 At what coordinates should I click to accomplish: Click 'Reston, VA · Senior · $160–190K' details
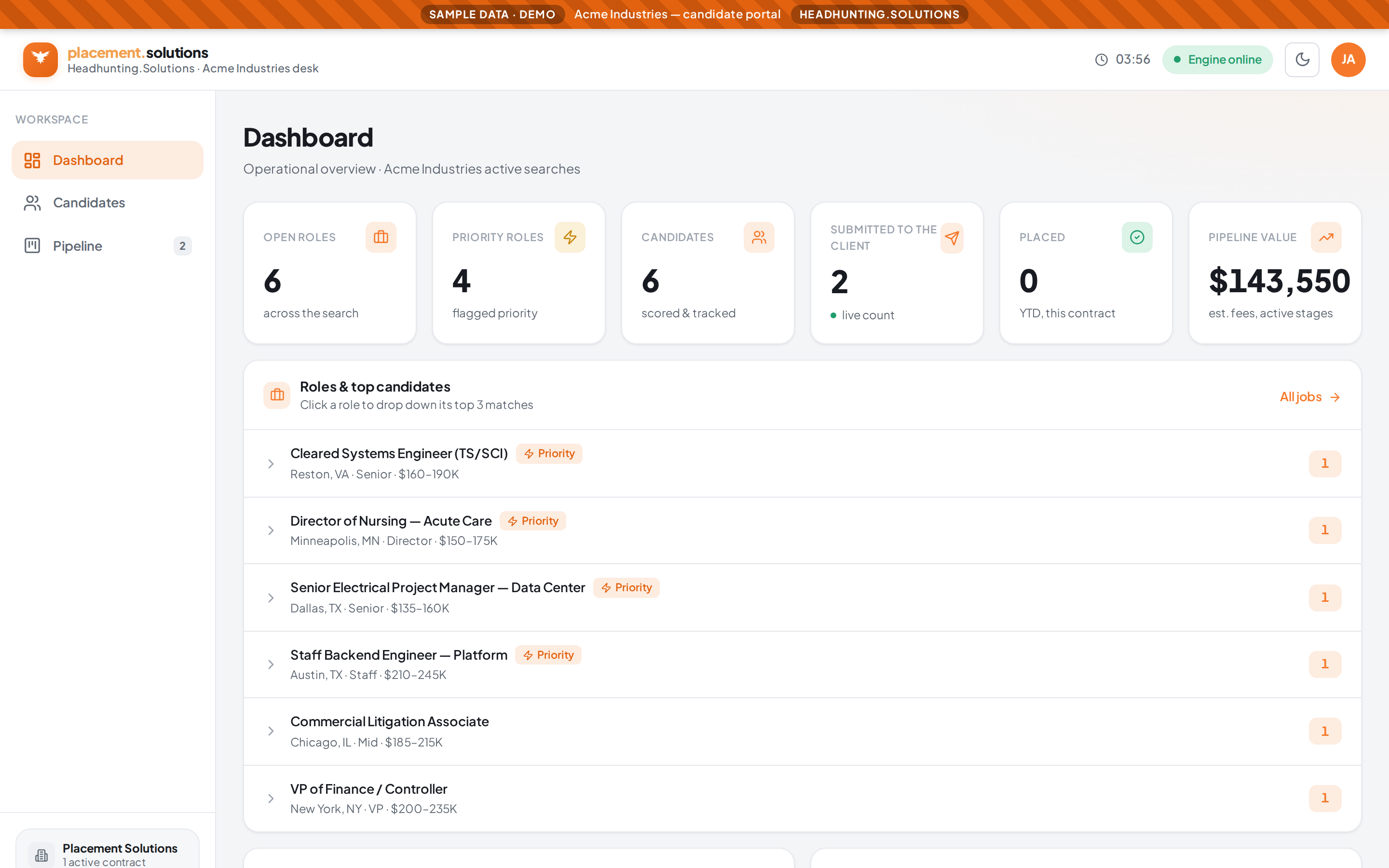click(x=374, y=474)
